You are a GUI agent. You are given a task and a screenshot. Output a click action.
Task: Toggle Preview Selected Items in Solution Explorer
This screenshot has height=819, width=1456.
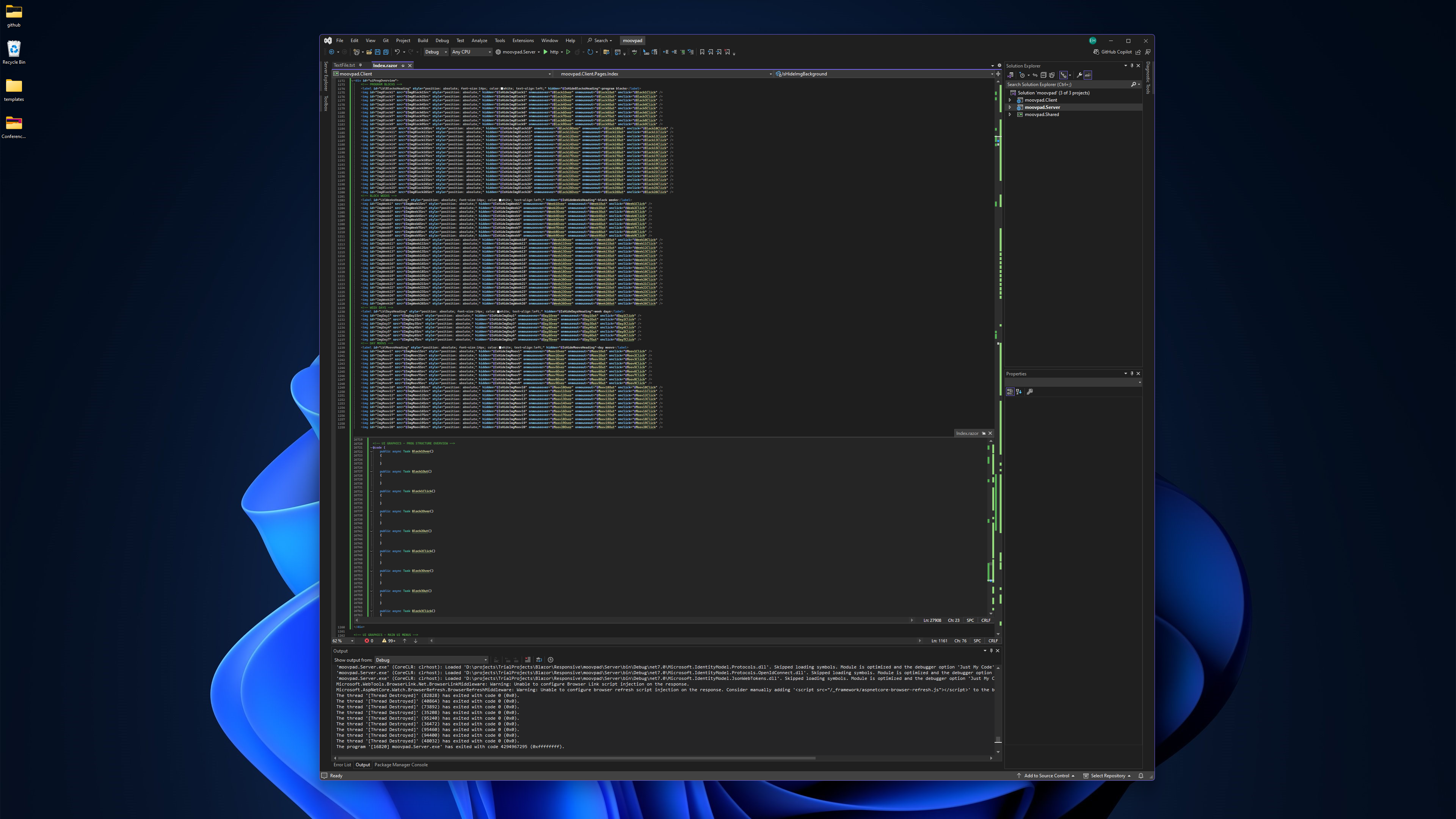1088,75
